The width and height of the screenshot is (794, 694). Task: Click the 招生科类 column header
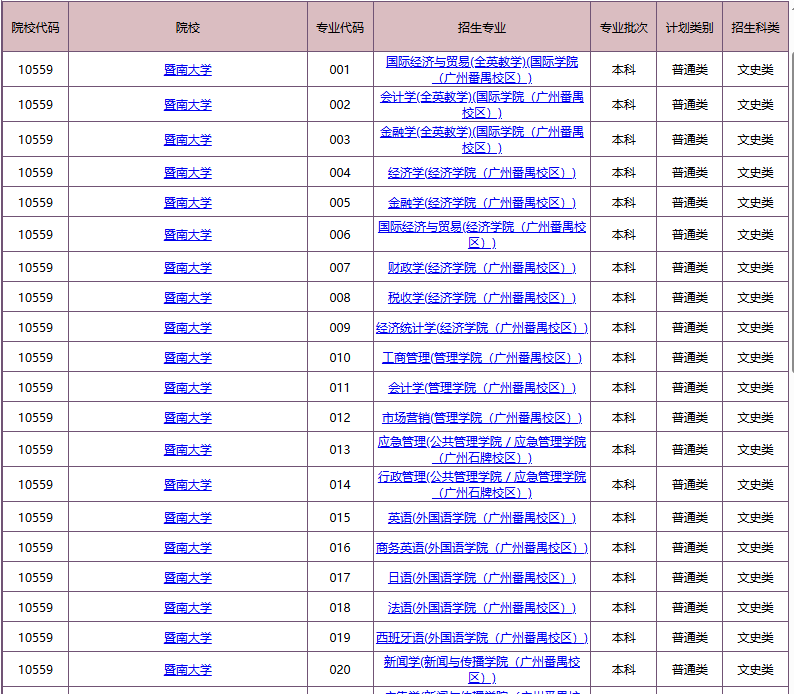(755, 27)
